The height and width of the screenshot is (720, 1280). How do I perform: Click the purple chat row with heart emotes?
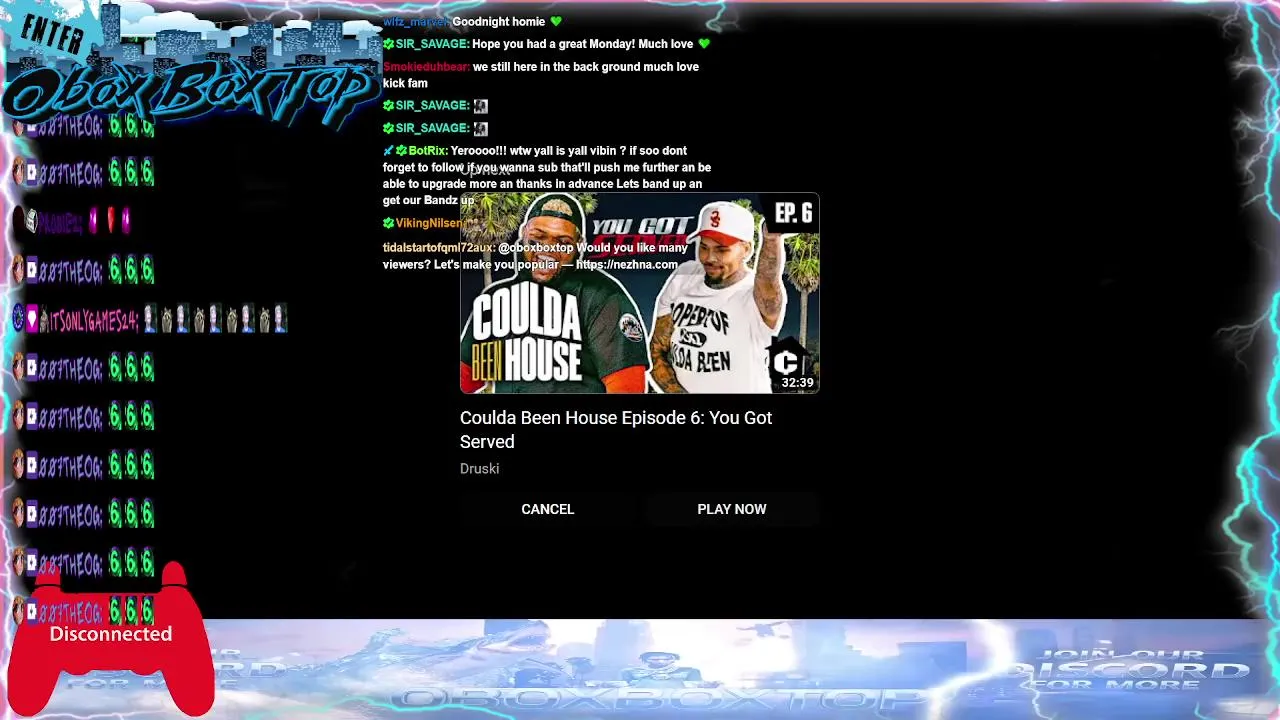[72, 221]
